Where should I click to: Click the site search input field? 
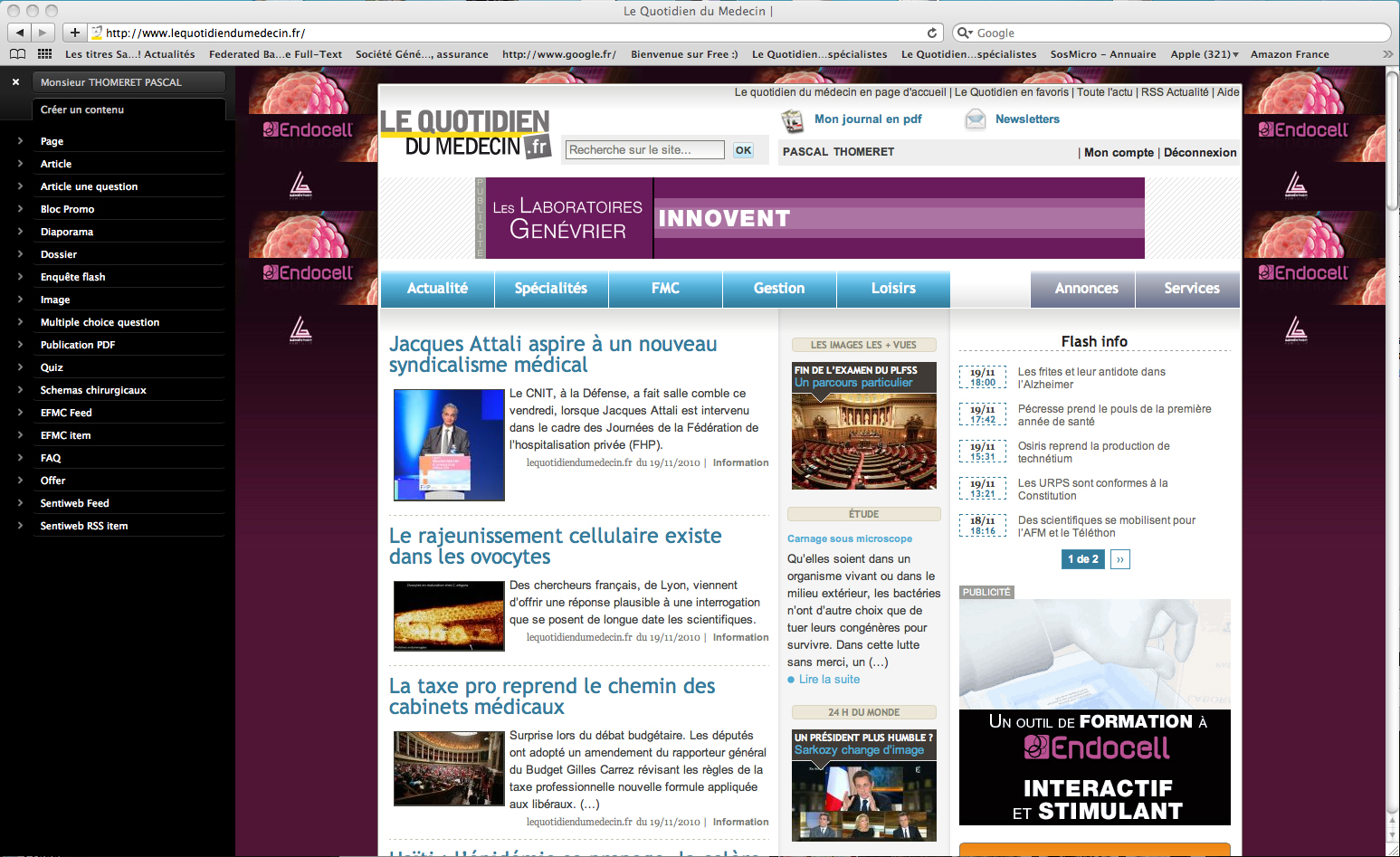(x=644, y=150)
